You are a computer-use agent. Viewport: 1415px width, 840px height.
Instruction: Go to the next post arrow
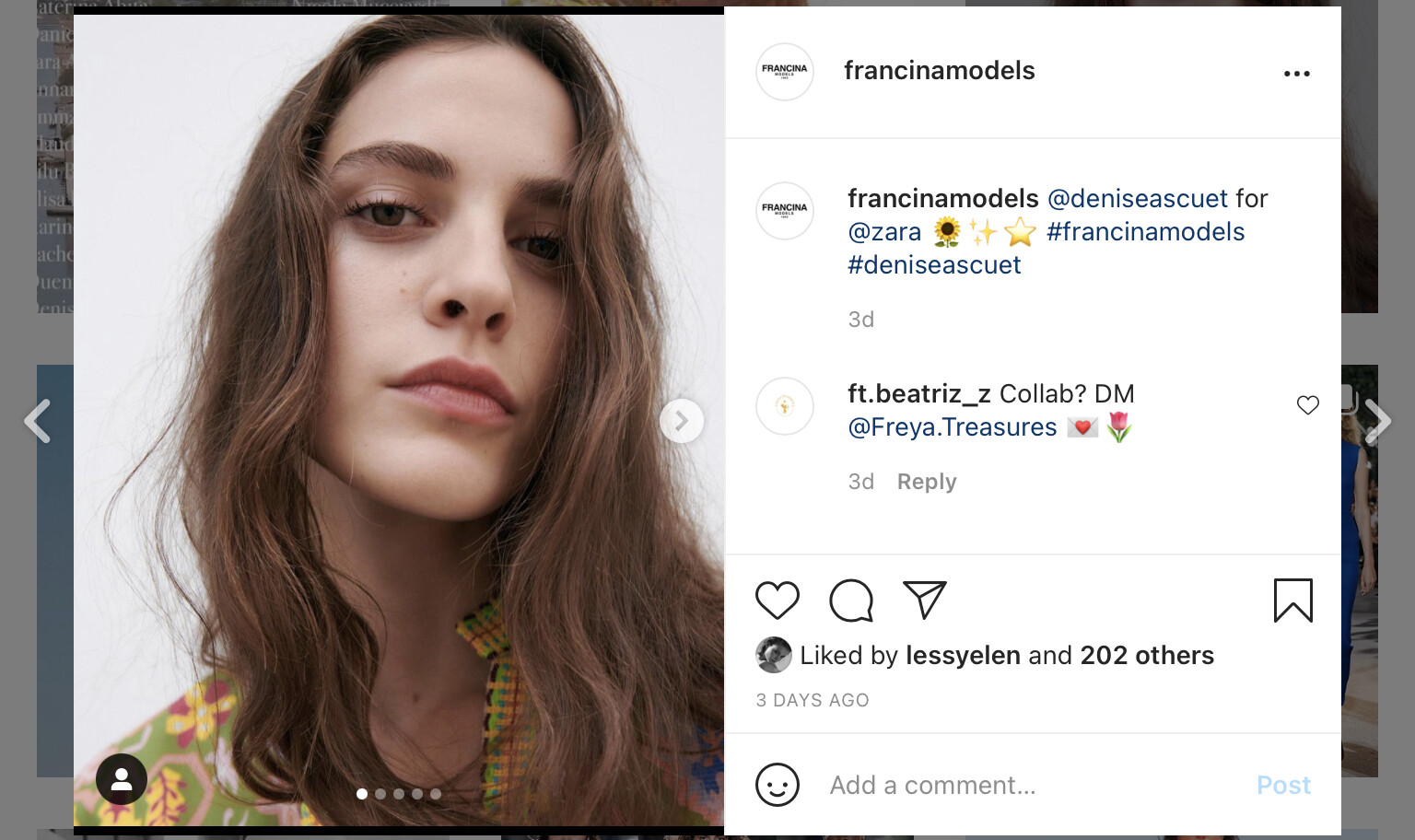pyautogui.click(x=1378, y=422)
